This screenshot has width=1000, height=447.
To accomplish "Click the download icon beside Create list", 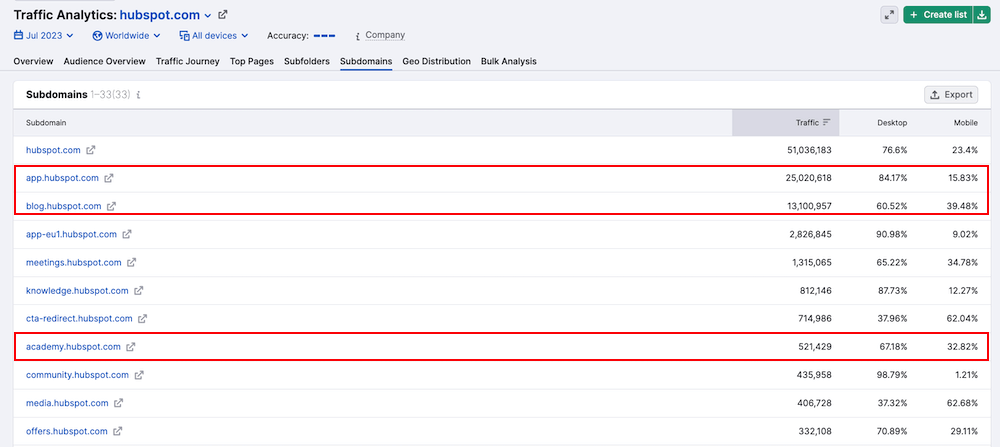I will 981,15.
